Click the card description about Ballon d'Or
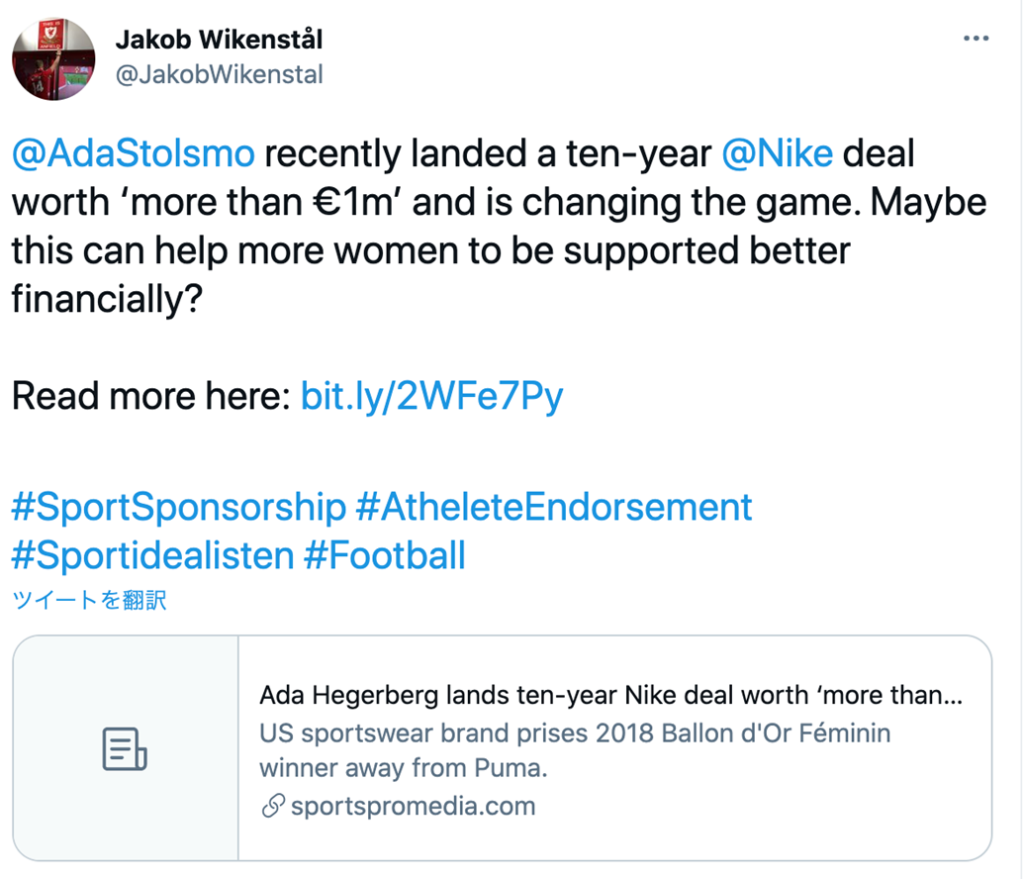Screen dimensions: 1024x879 (x=575, y=750)
